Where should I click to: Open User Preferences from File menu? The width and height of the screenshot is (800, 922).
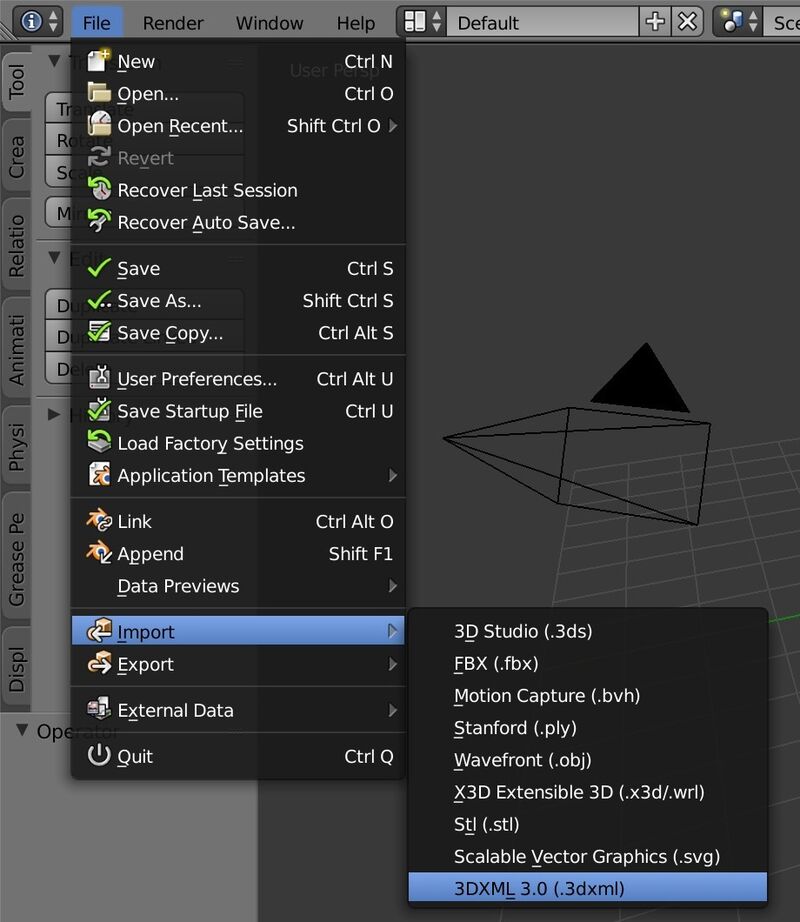(197, 379)
